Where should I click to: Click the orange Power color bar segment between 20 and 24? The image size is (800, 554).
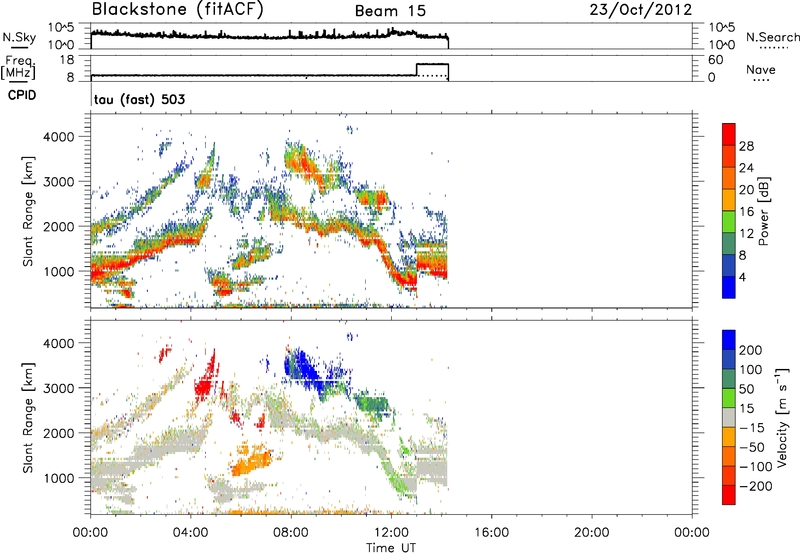click(x=729, y=178)
